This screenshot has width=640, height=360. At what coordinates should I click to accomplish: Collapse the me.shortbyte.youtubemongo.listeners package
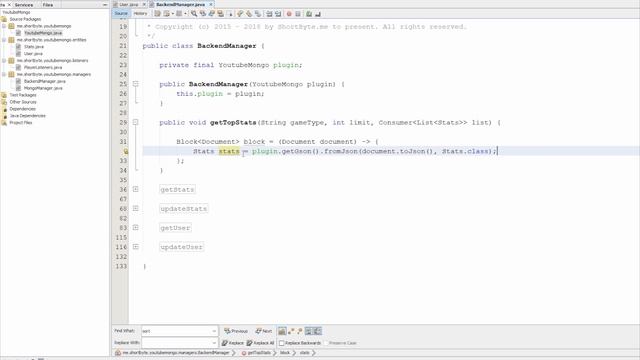point(4,60)
